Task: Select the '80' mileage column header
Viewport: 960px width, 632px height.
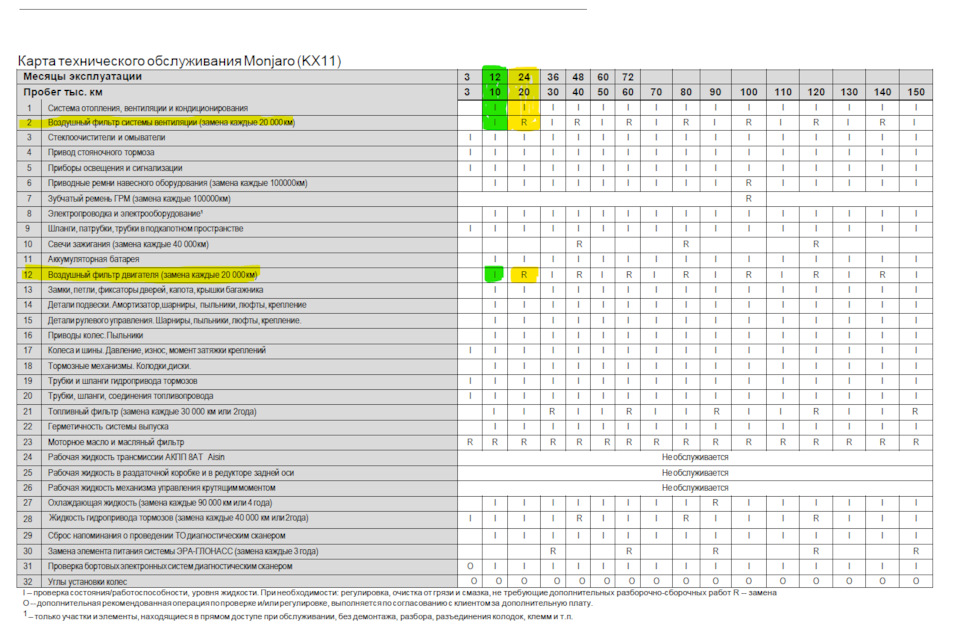Action: coord(686,92)
